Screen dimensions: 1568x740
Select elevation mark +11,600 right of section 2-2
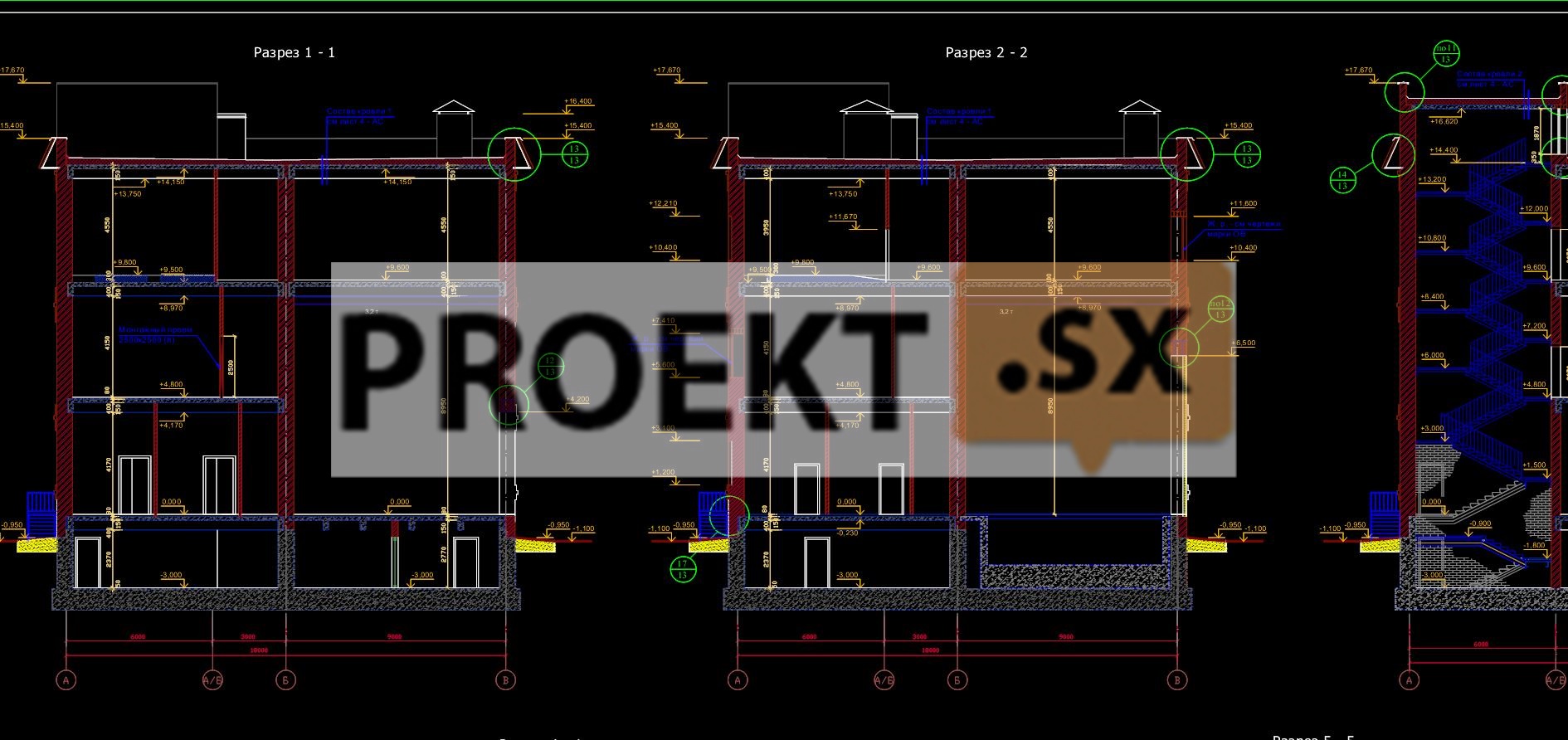point(1244,203)
